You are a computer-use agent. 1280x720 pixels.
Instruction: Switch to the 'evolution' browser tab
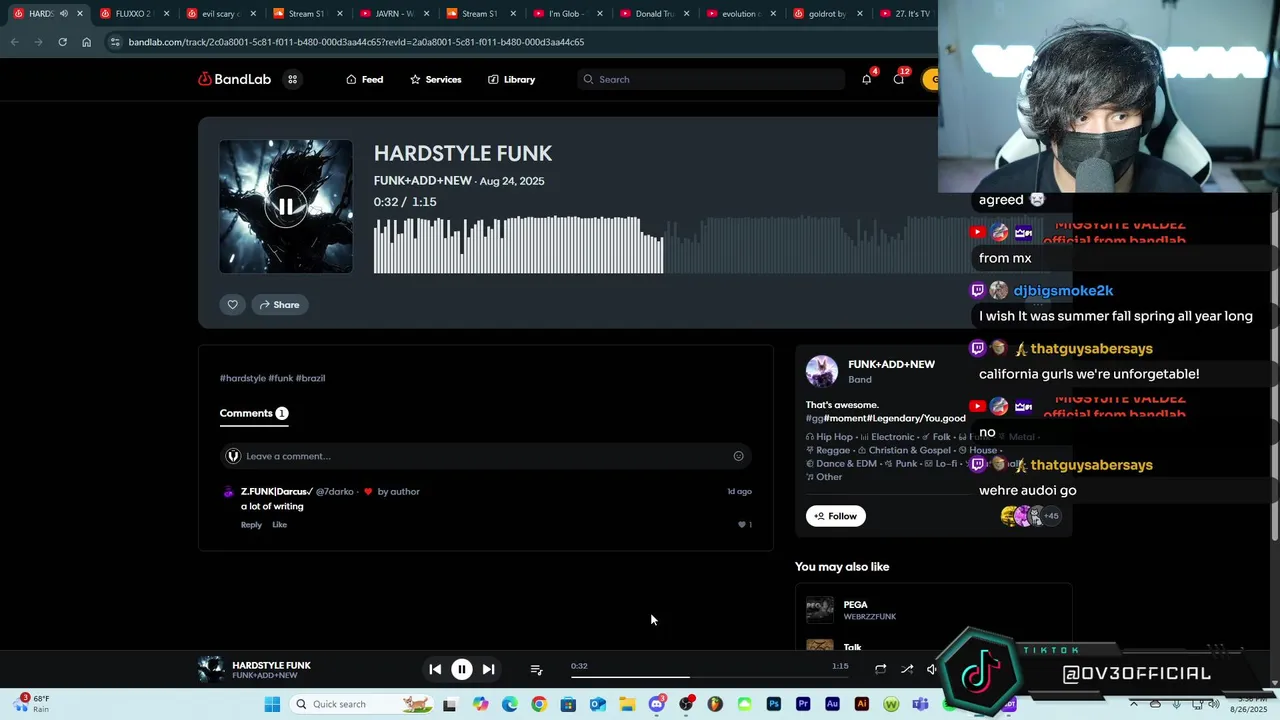(739, 14)
